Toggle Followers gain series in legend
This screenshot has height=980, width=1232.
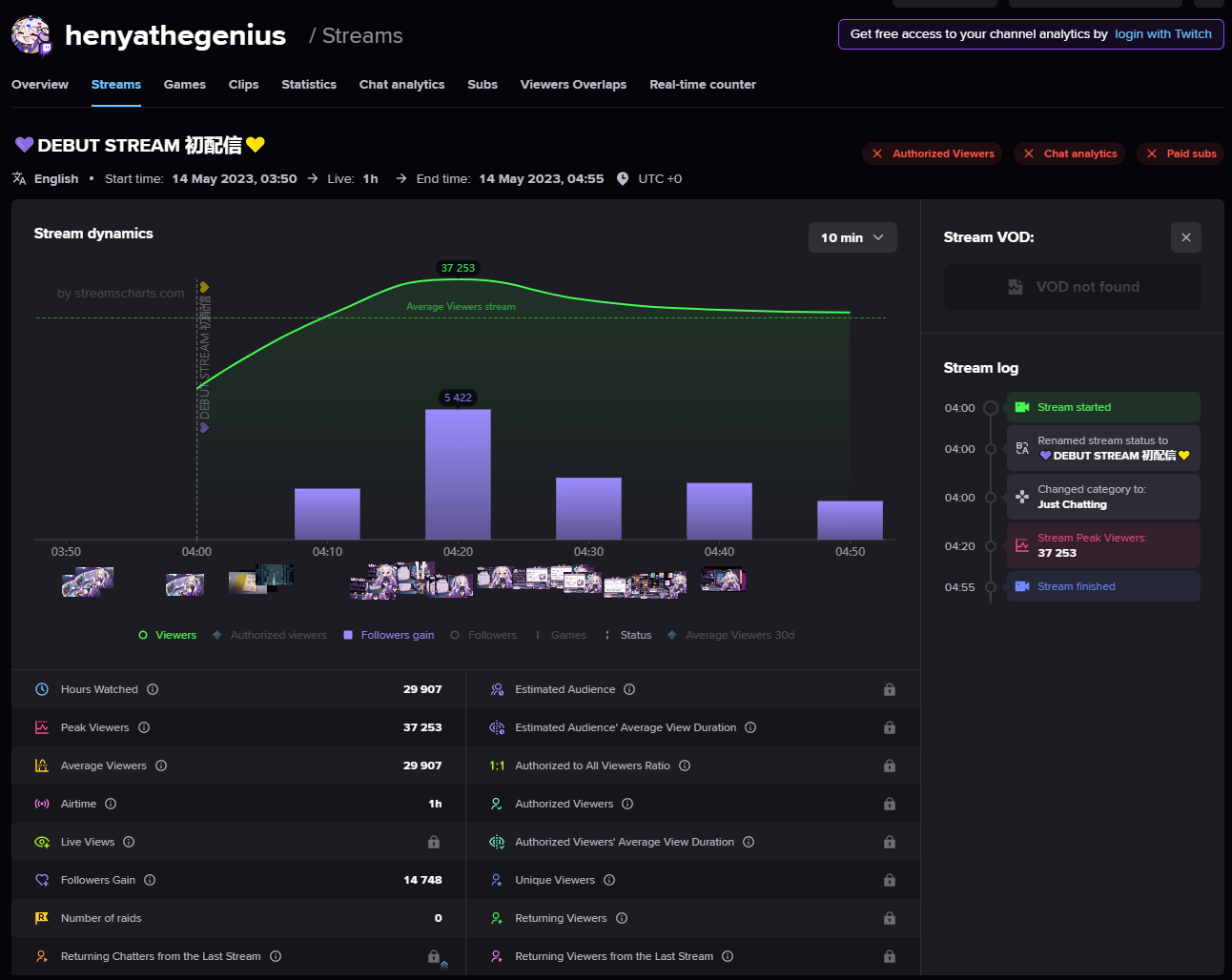pyautogui.click(x=389, y=635)
